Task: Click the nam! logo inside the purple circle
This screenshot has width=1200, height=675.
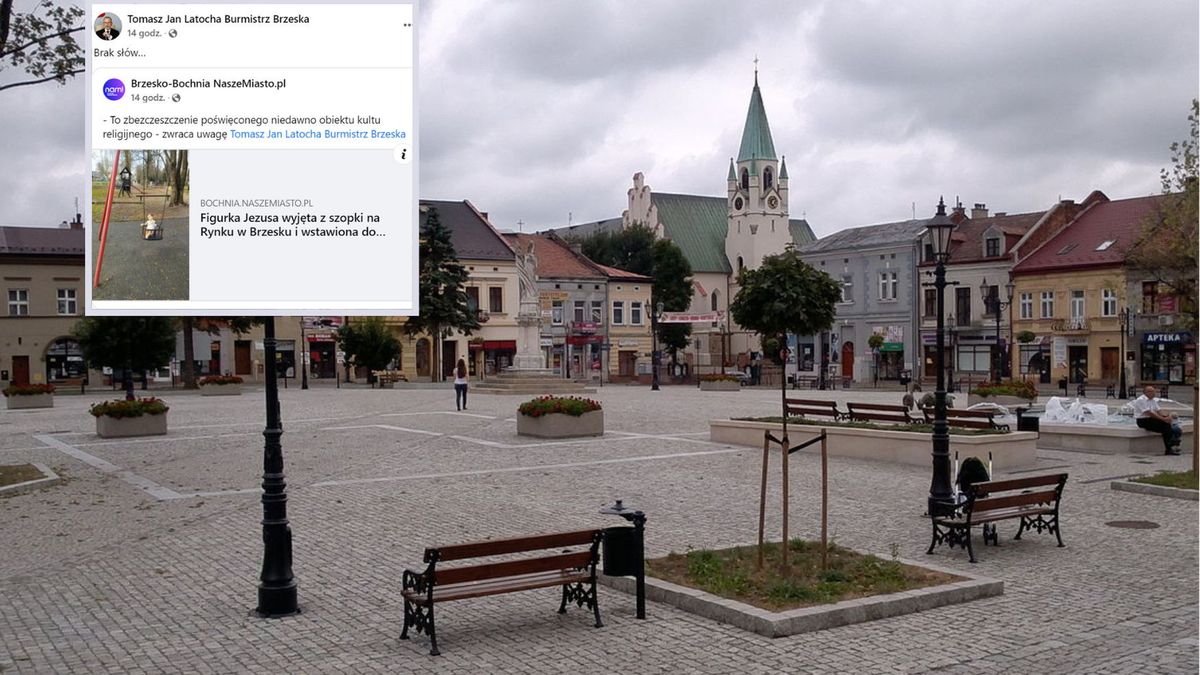Action: pos(115,91)
